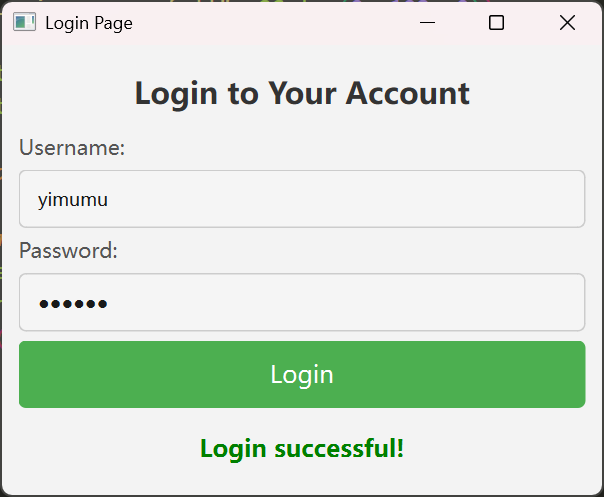This screenshot has width=604, height=497.
Task: Focus the Username input field
Action: (x=302, y=199)
